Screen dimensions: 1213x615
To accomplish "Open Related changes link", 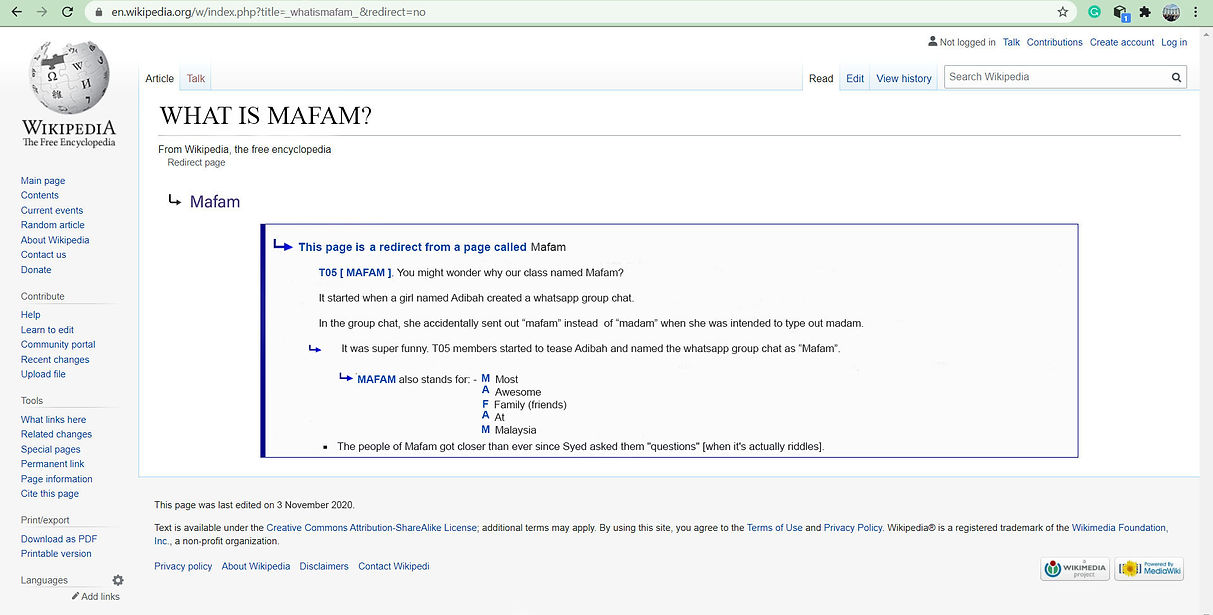I will (56, 434).
